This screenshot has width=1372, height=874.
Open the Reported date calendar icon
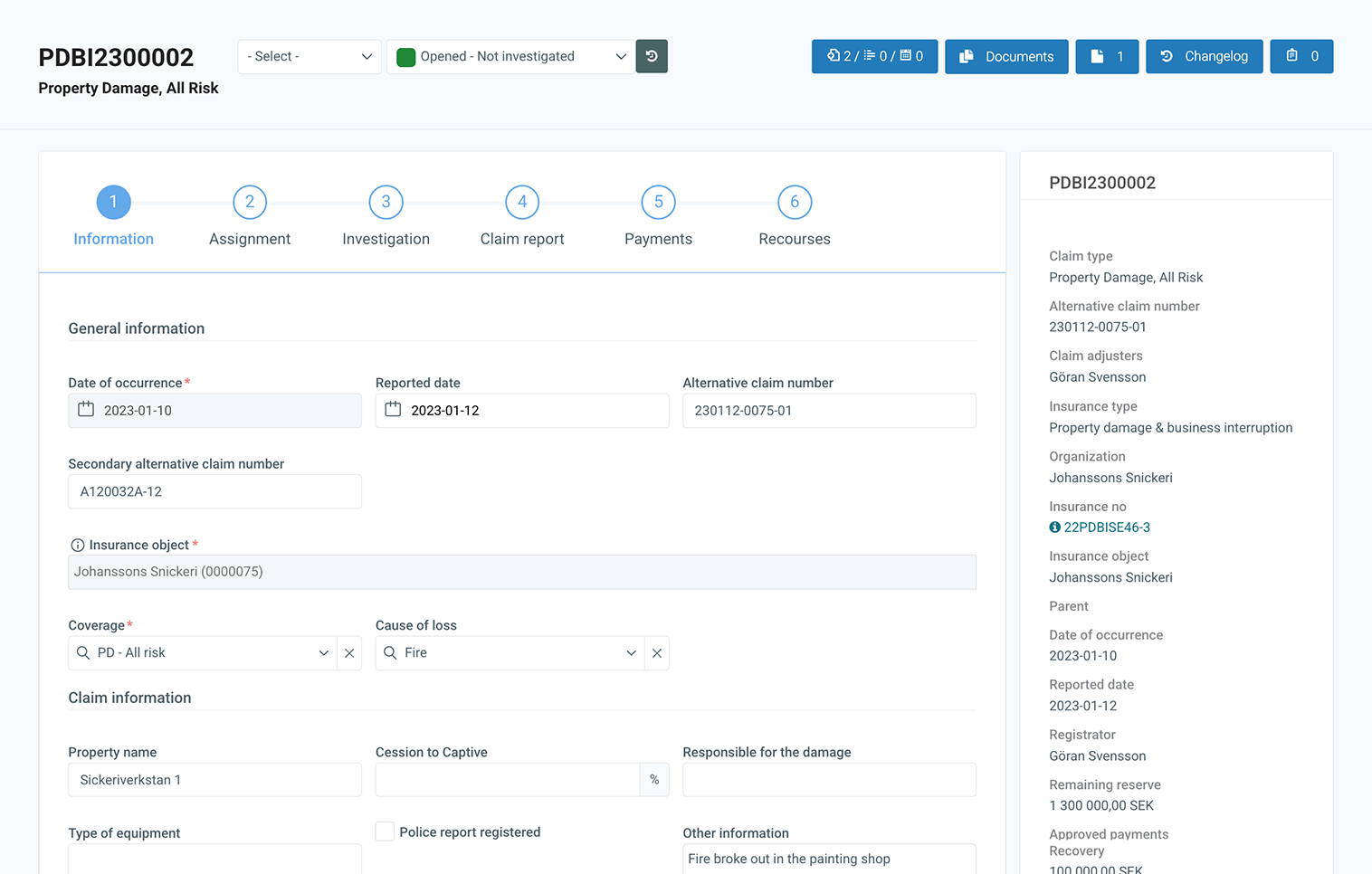393,410
